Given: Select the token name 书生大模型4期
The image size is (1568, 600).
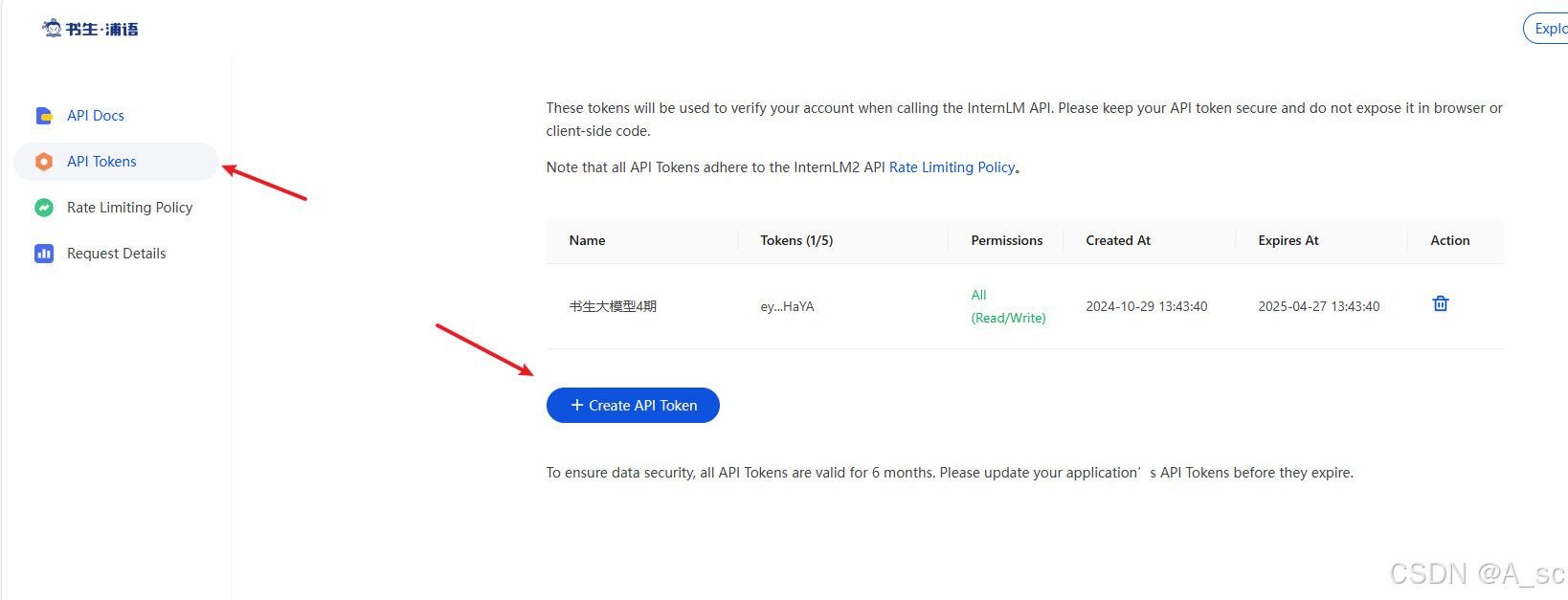Looking at the screenshot, I should tap(613, 306).
